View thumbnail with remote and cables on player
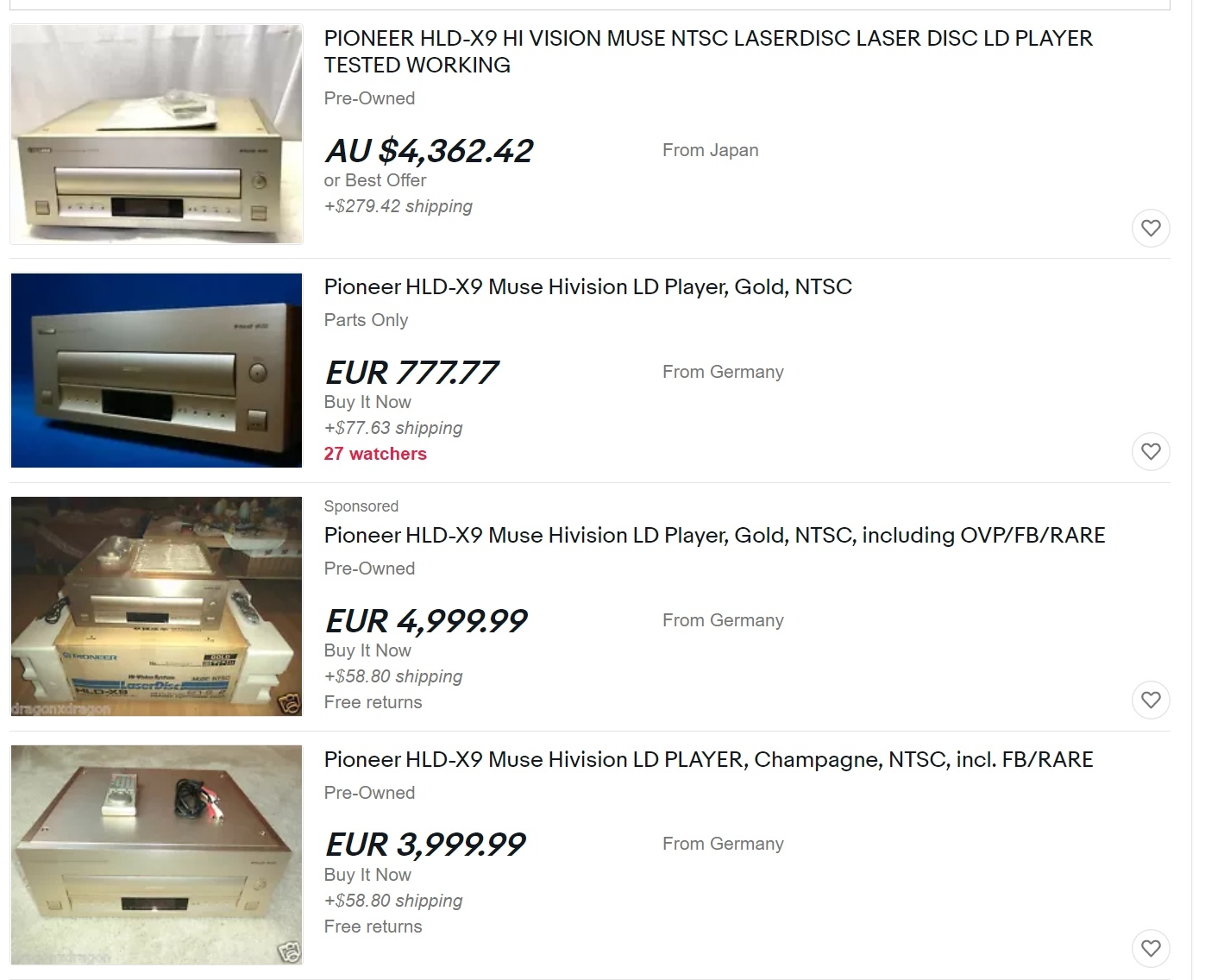The image size is (1205, 980). coord(157,855)
